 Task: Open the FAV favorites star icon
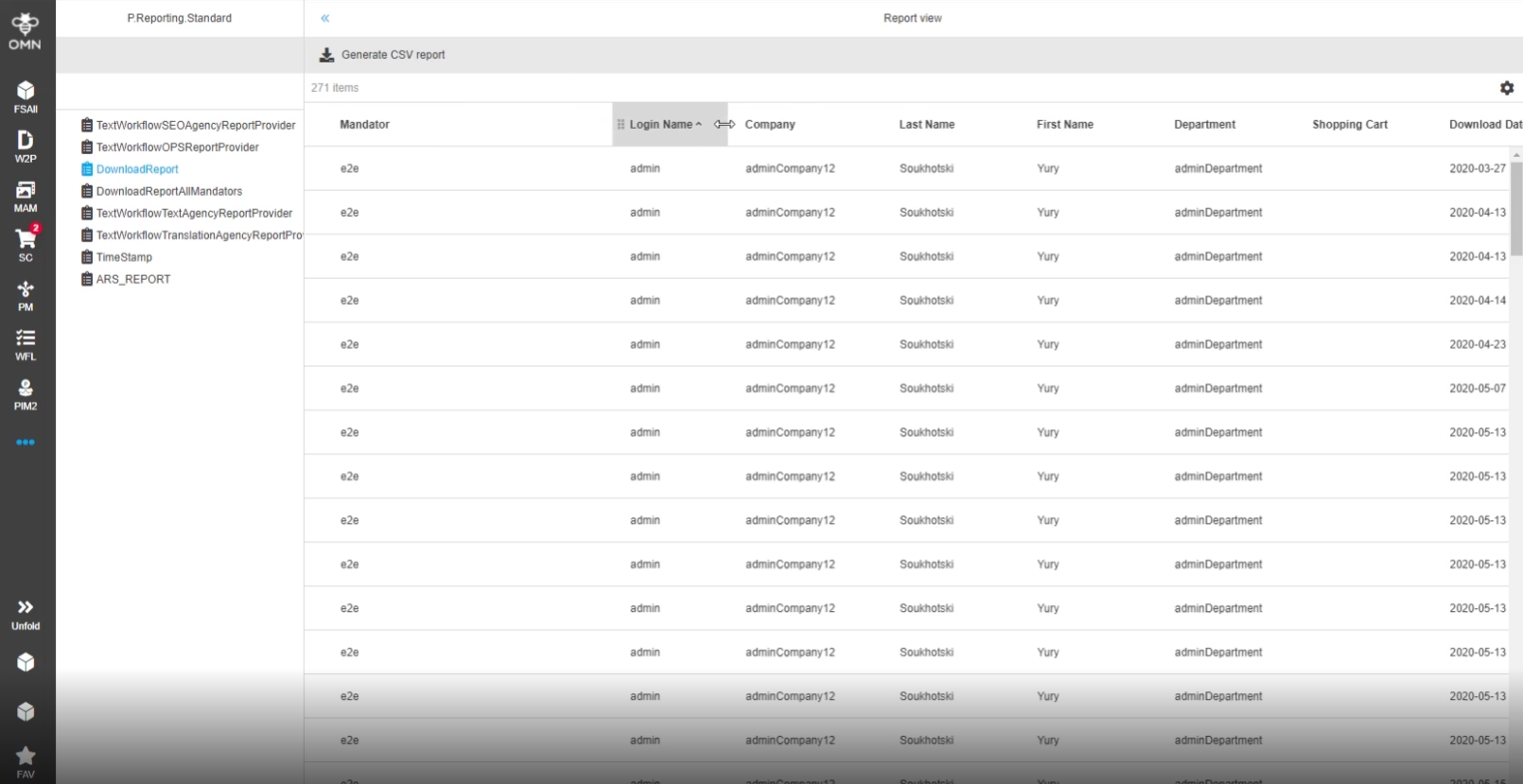pyautogui.click(x=26, y=760)
